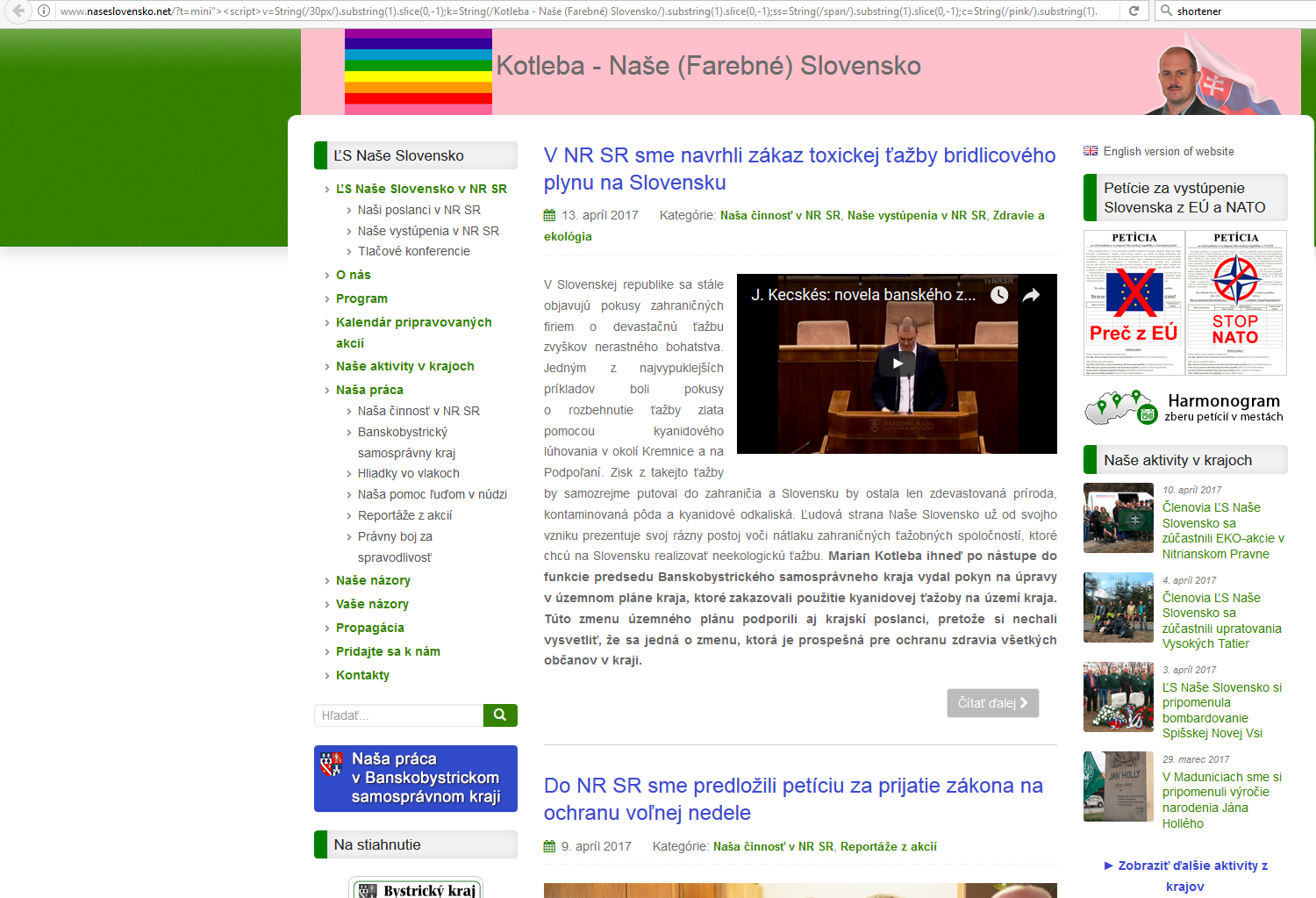Click the video title J. Kecskés: novela banského
This screenshot has width=1316, height=898.
click(863, 295)
